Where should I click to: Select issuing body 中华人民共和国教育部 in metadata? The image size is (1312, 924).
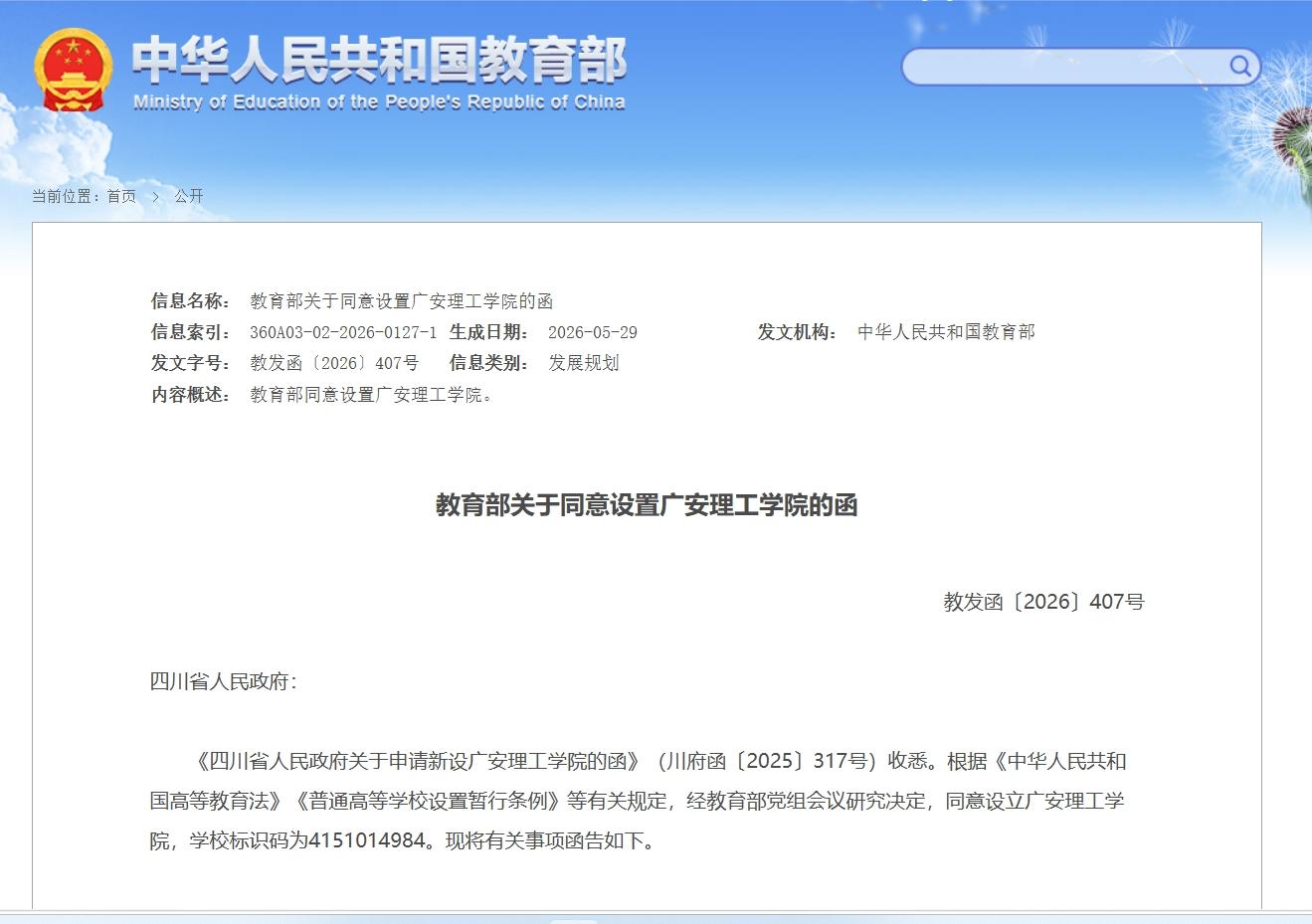coord(946,332)
